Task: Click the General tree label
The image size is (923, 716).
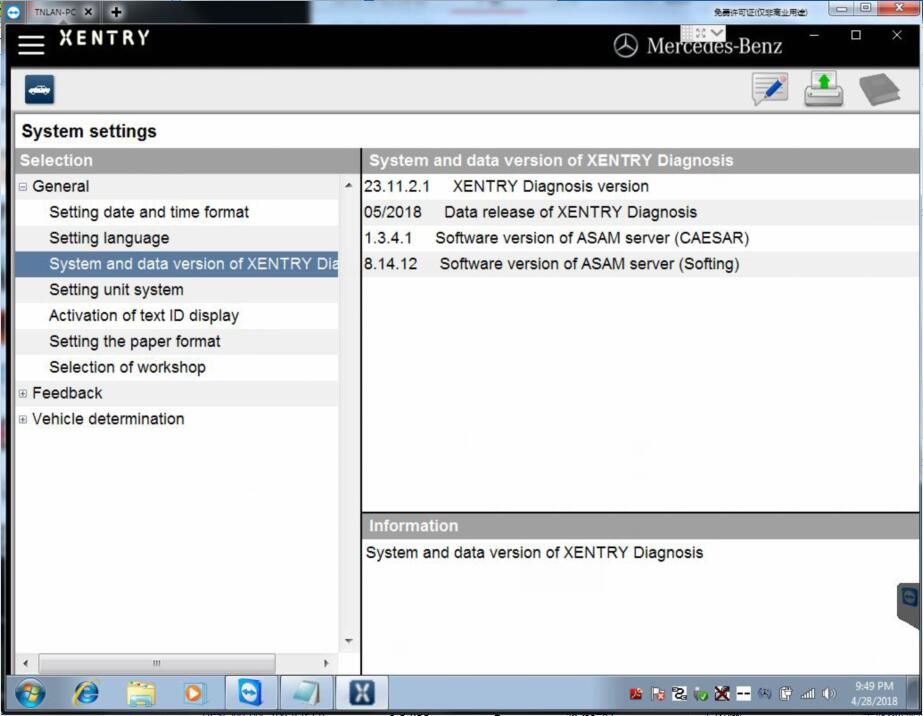Action: coord(61,186)
